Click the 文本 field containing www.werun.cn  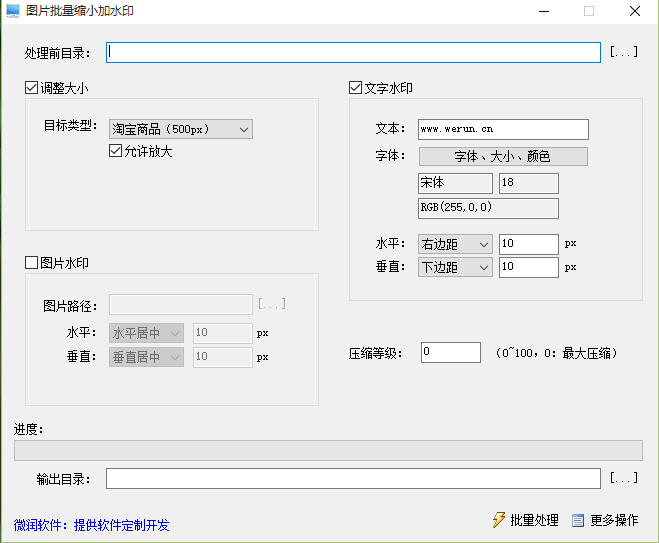point(503,129)
